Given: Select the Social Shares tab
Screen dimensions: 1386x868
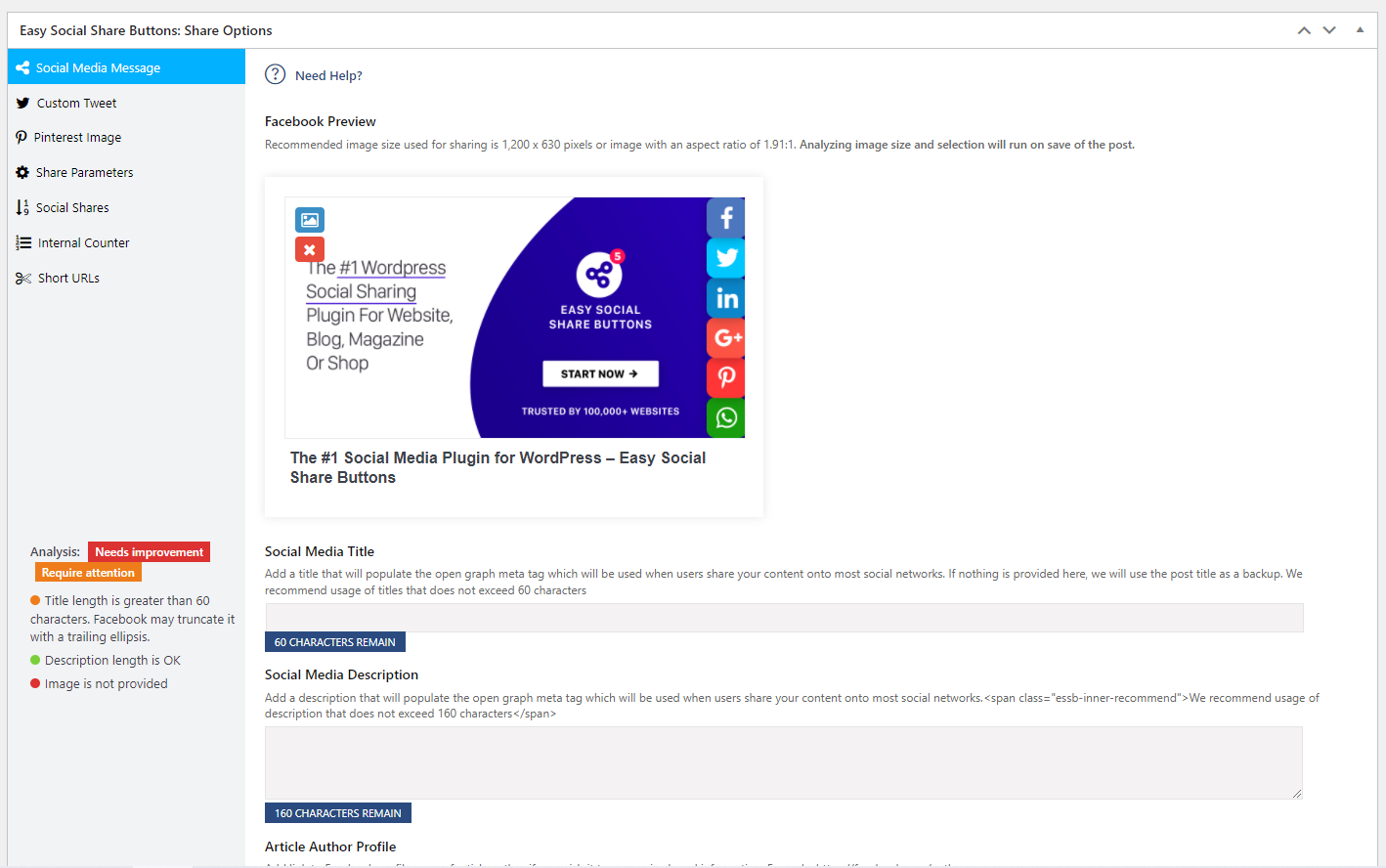Looking at the screenshot, I should tap(72, 208).
